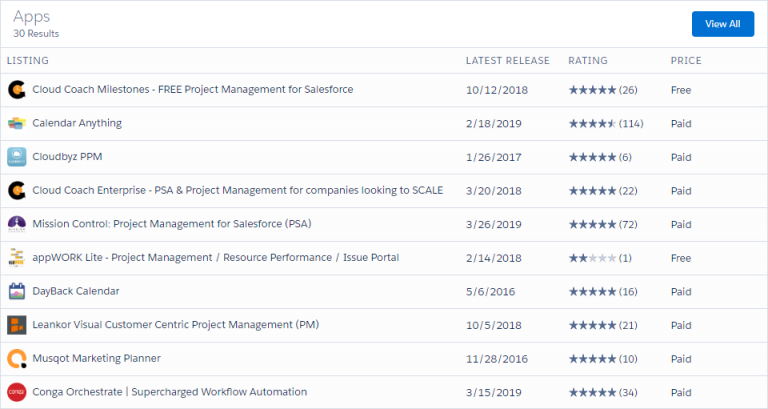Screen dimensions: 768x409
Task: Click the Listing column header
Action: coord(27,61)
